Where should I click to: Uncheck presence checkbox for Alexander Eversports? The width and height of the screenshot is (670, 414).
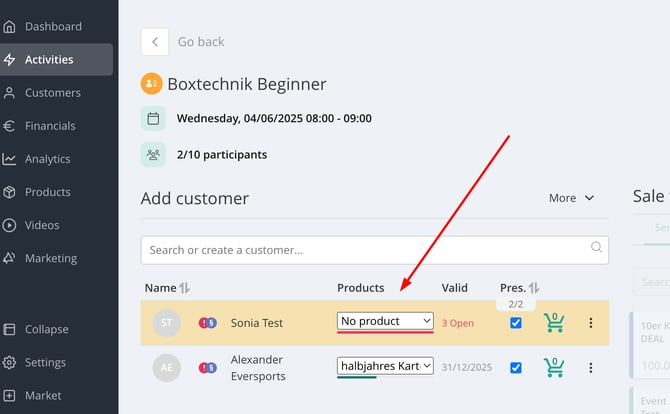[516, 367]
